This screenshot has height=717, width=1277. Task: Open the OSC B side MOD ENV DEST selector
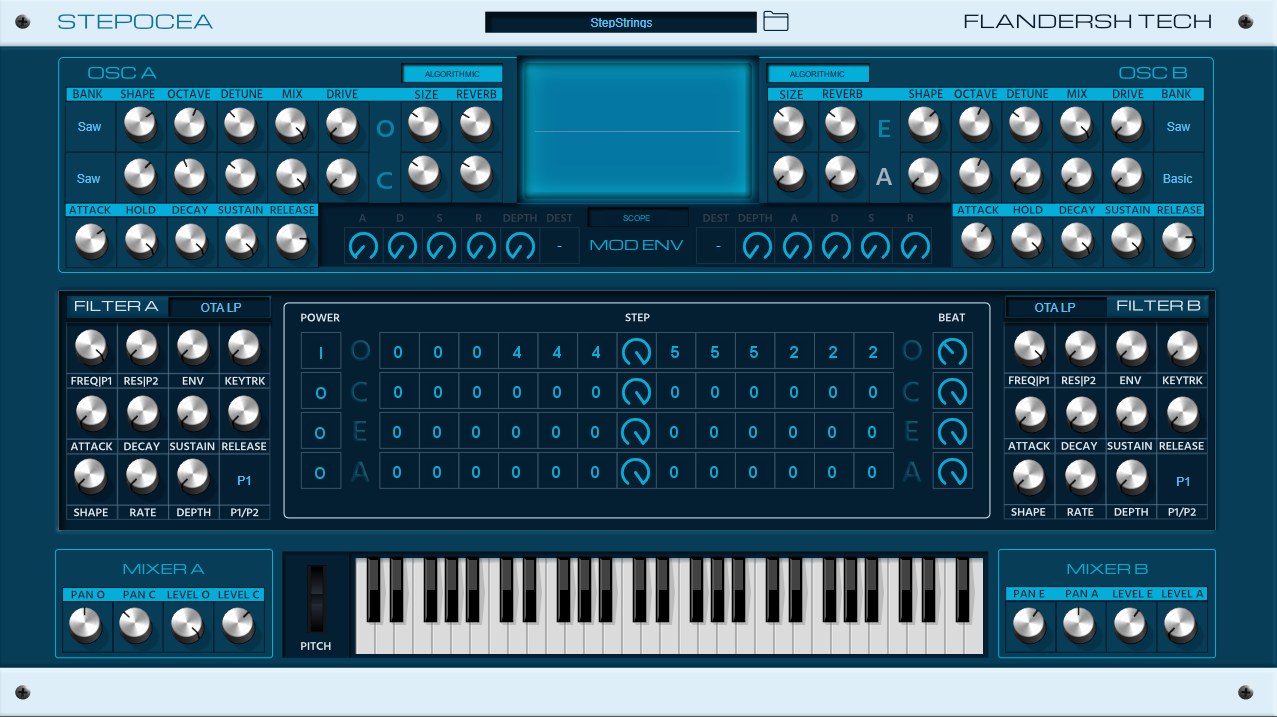click(x=716, y=246)
